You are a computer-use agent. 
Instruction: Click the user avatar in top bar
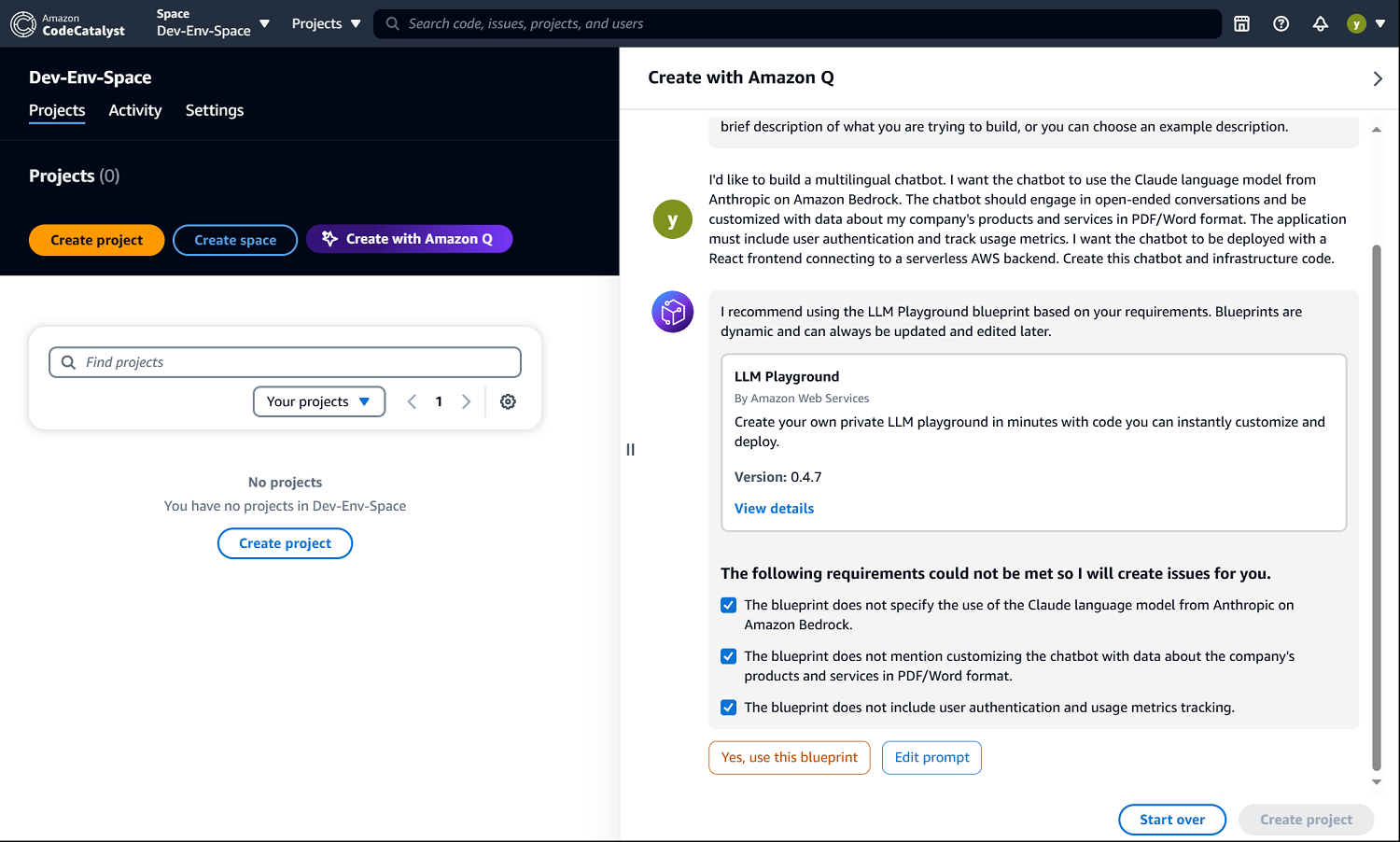[x=1356, y=23]
